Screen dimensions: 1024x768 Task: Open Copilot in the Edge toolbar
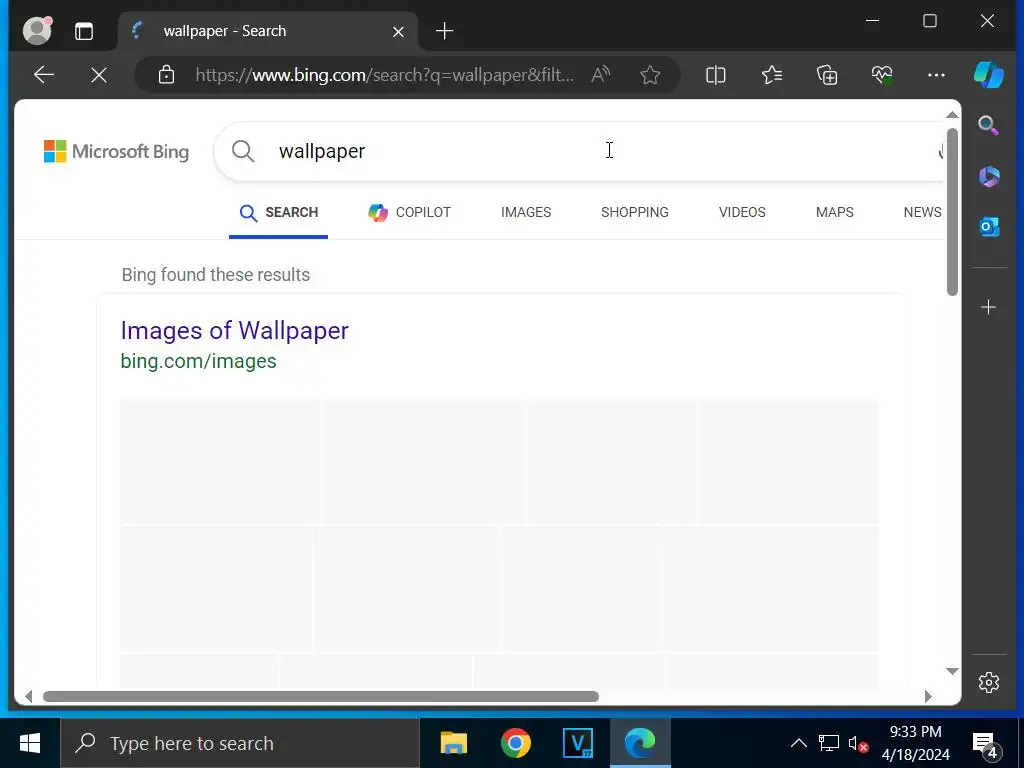989,74
